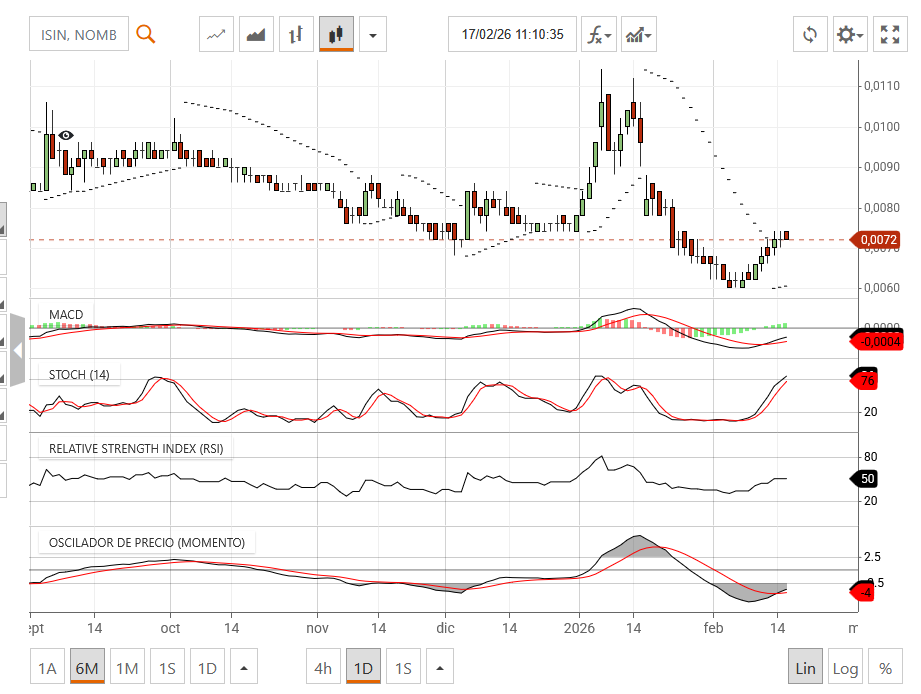Click the Relative Strength Index (RSI) label
The width and height of the screenshot is (921, 694).
pos(136,449)
